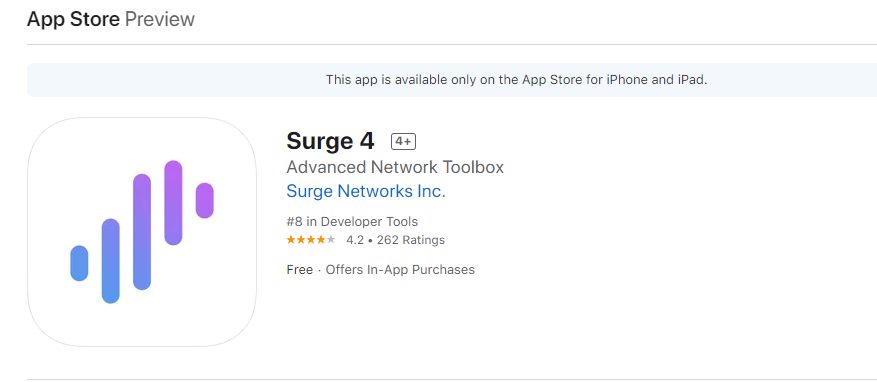Click the shortest blue bar in app icon
Screen dimensions: 877x382
[79, 263]
